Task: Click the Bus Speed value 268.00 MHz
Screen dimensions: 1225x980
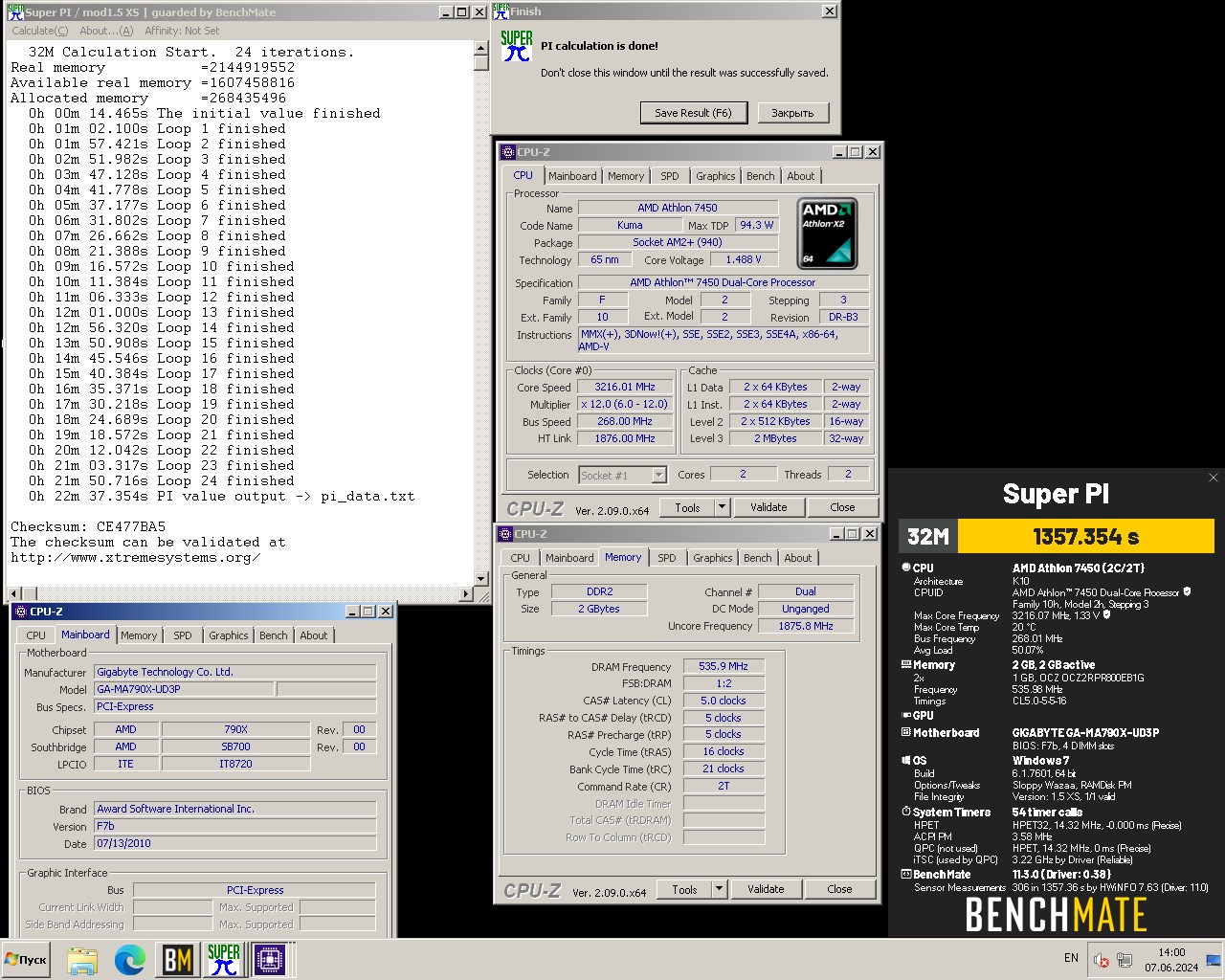Action: coord(625,421)
